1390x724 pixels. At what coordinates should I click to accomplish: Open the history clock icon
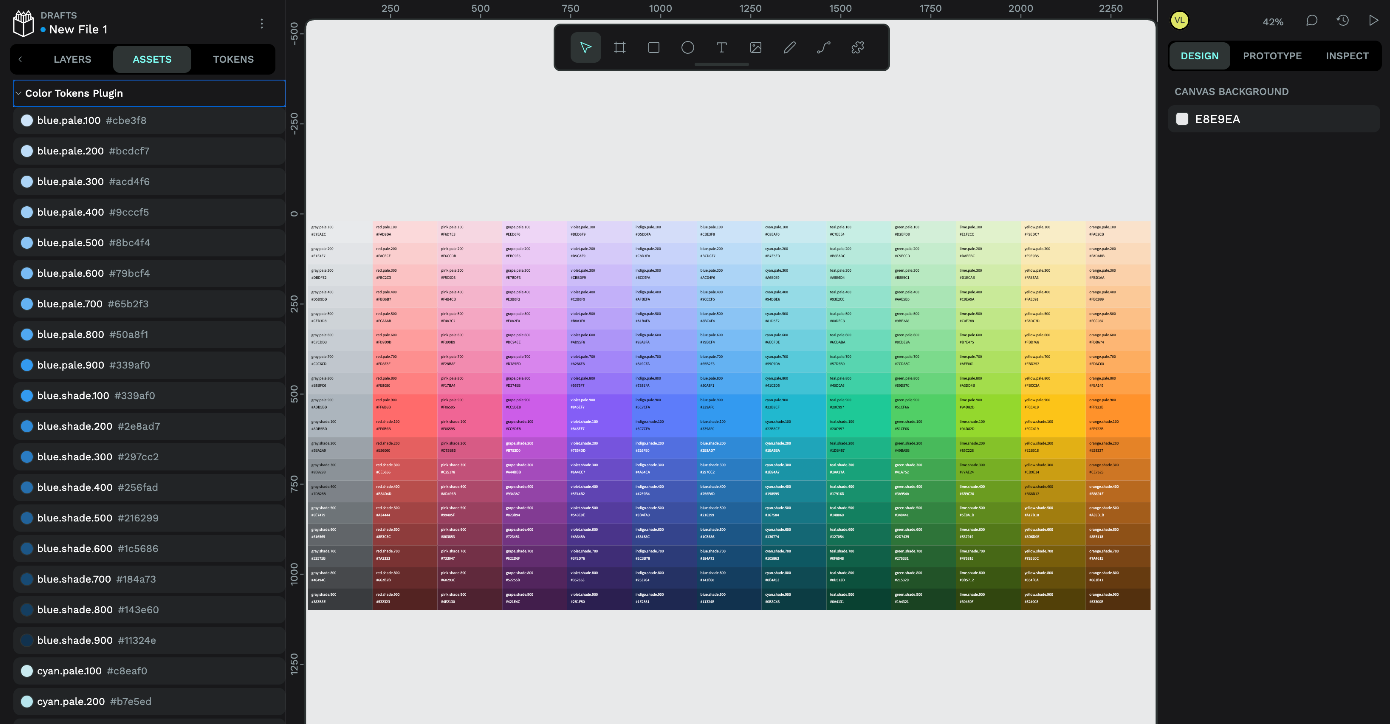point(1343,20)
